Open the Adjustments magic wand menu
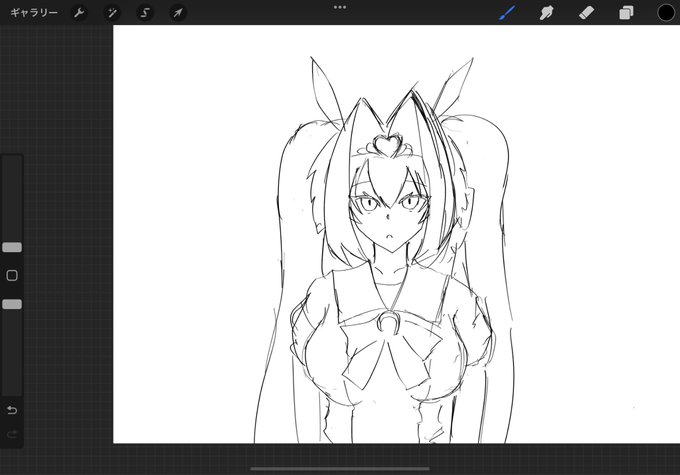 [x=112, y=13]
